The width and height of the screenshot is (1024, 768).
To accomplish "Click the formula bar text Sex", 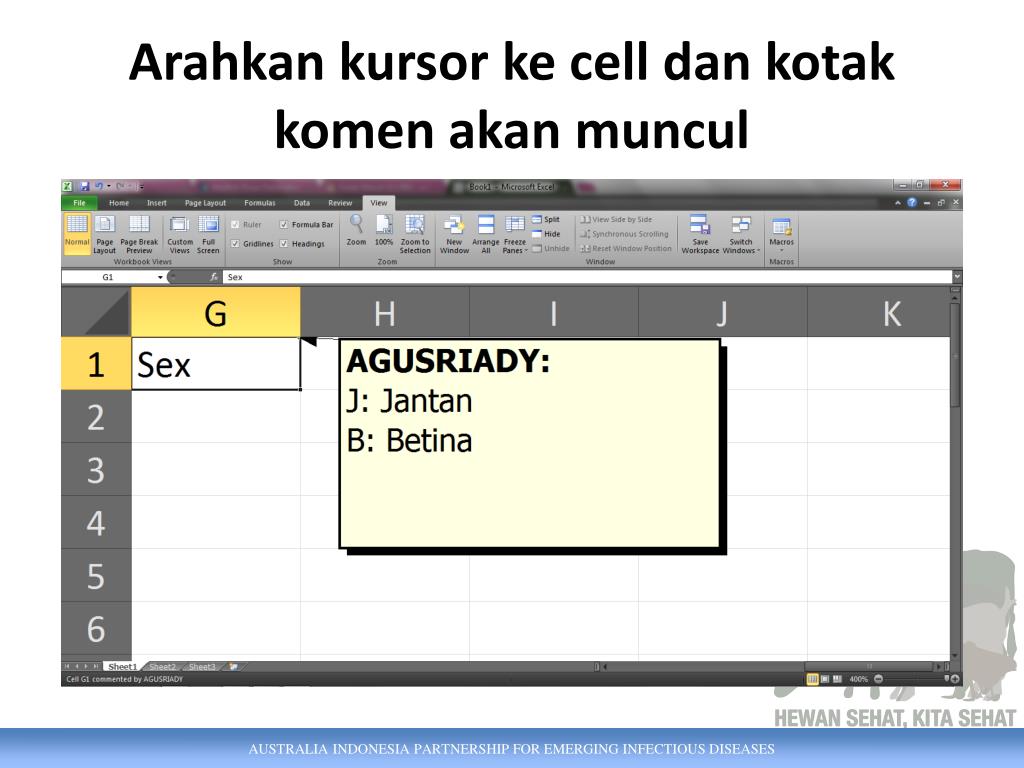I will pyautogui.click(x=235, y=278).
